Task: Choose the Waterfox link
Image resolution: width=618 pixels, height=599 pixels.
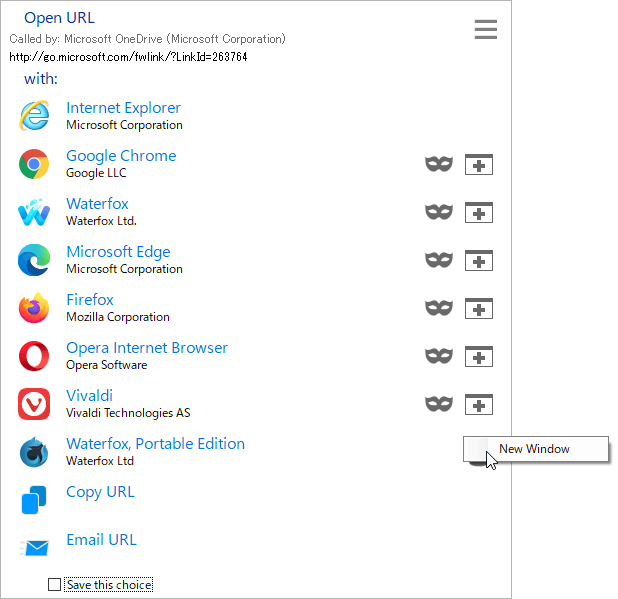Action: tap(97, 204)
